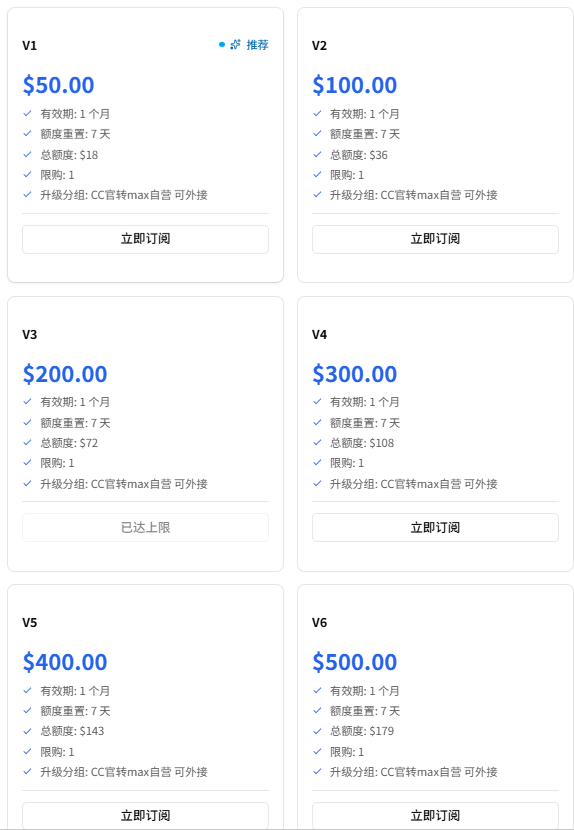The width and height of the screenshot is (574, 830).
Task: Click the checkmark beside V6 total quota $179
Action: [x=317, y=731]
